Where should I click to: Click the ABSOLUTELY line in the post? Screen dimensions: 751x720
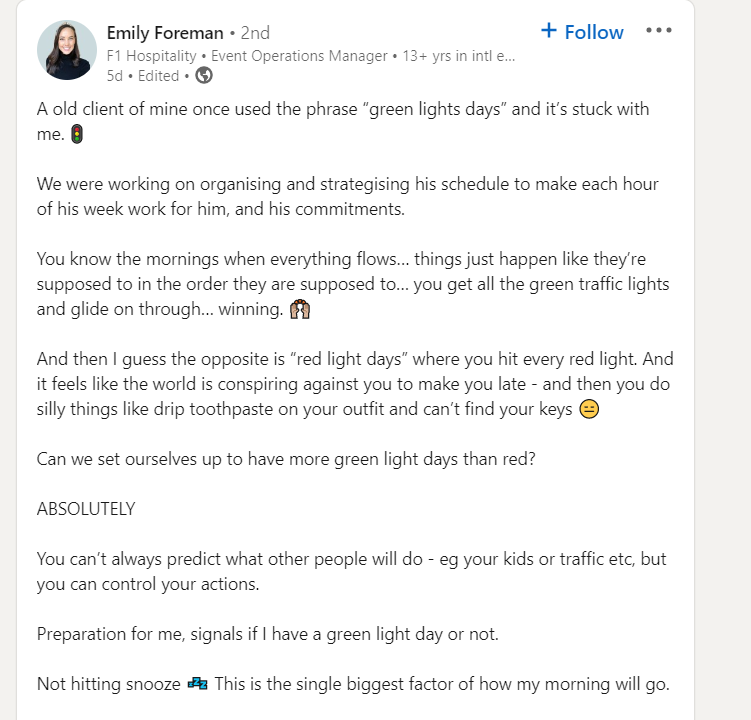coord(86,509)
